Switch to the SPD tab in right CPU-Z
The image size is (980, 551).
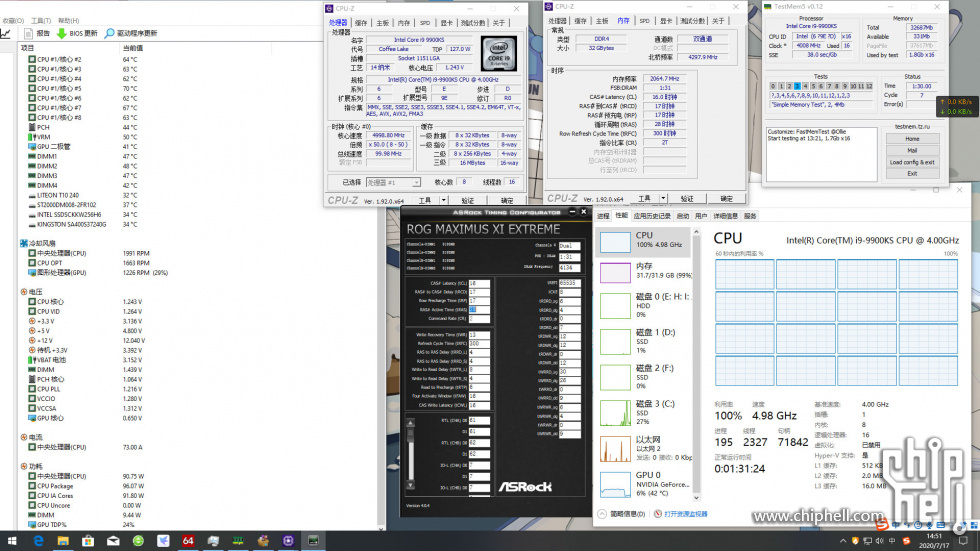coord(644,21)
